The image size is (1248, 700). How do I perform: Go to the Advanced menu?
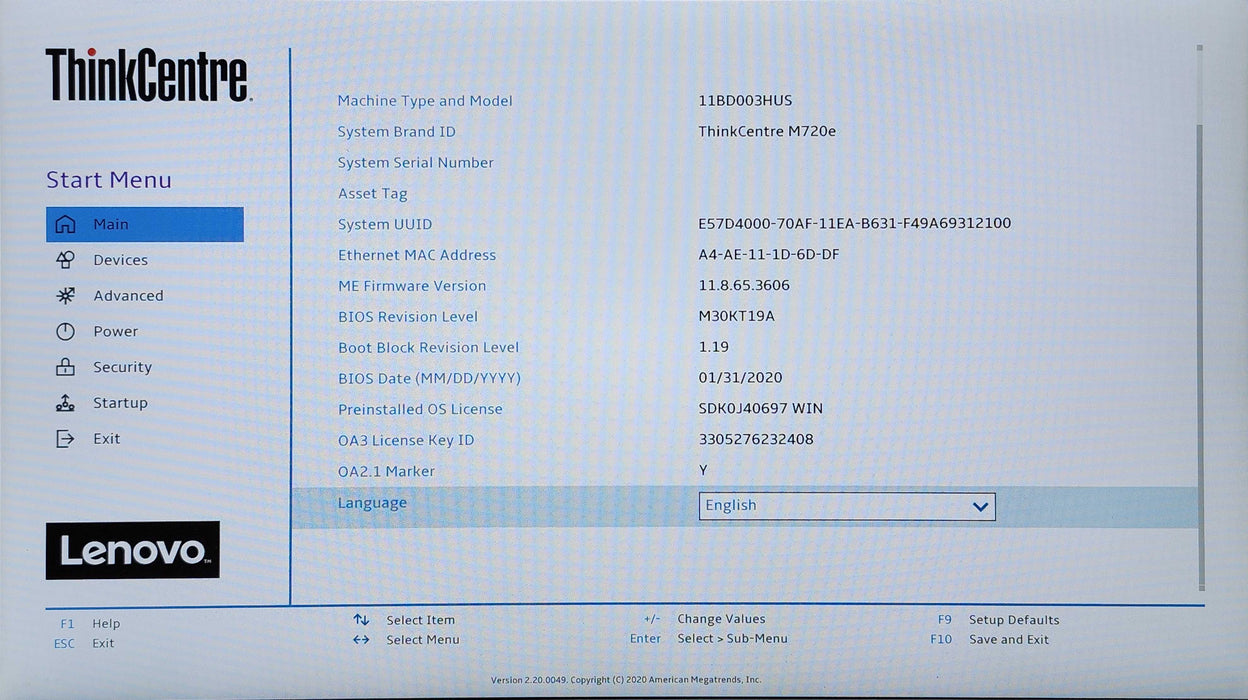(x=128, y=296)
